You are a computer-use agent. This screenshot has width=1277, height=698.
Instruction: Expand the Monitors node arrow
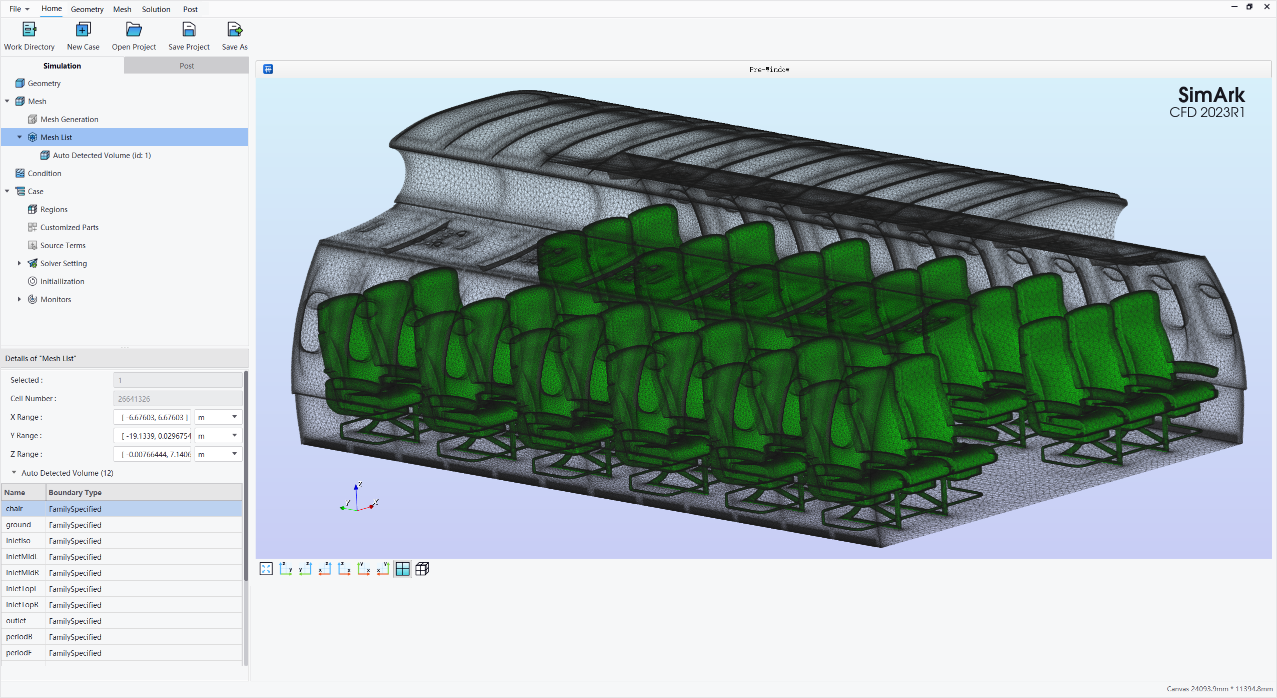(20, 299)
